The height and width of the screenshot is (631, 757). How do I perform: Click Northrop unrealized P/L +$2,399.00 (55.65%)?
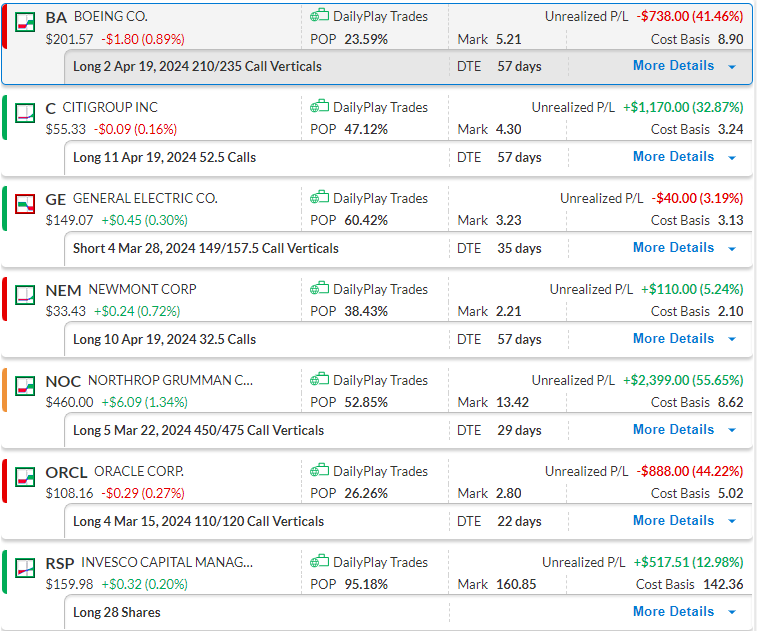[683, 380]
